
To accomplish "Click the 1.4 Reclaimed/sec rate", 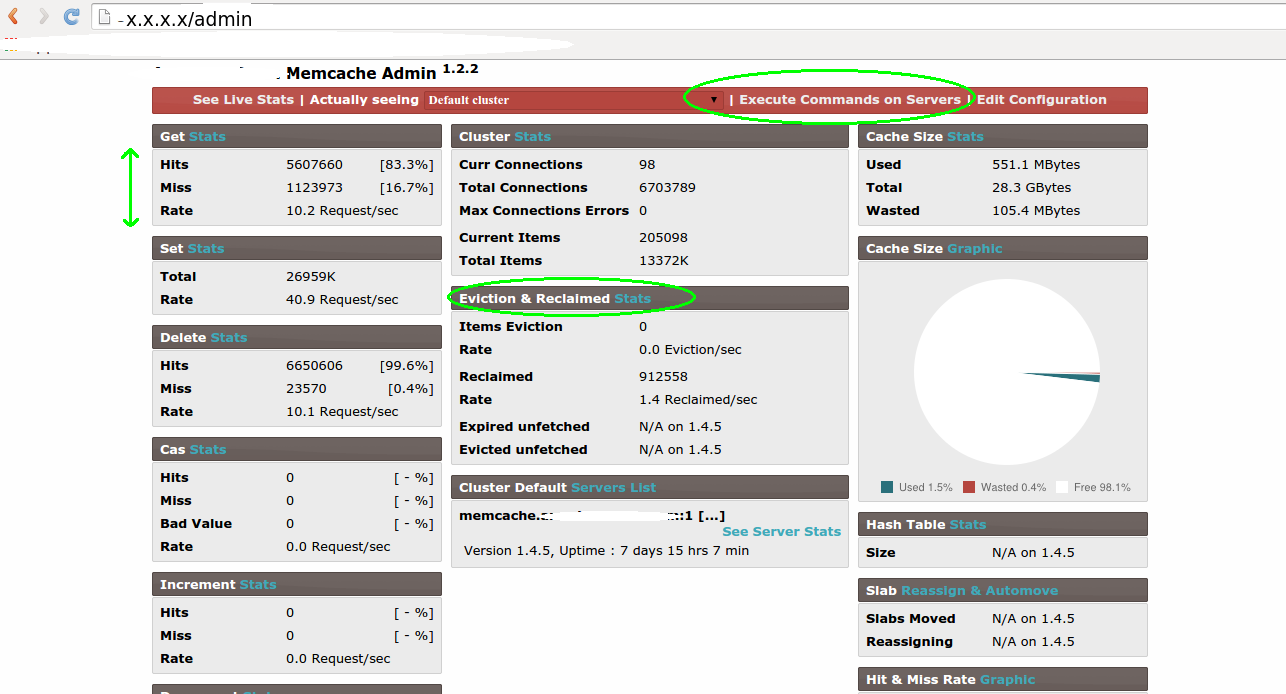I will tap(698, 400).
